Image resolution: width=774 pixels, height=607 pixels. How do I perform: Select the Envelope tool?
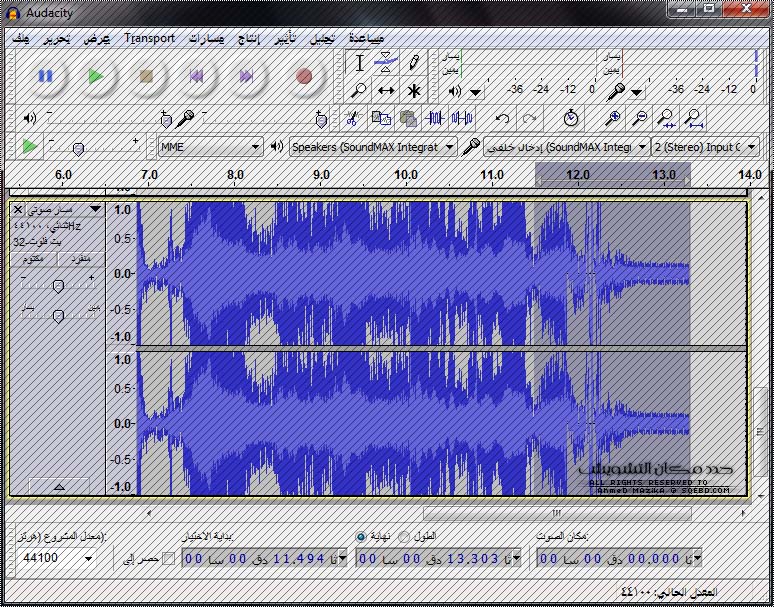point(386,62)
